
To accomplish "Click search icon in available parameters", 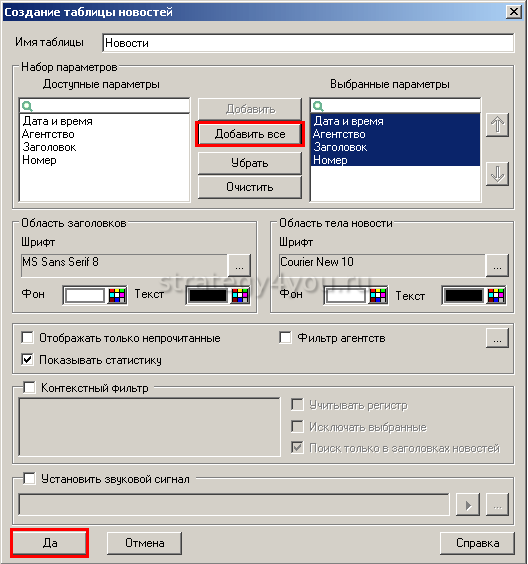I will [27, 106].
